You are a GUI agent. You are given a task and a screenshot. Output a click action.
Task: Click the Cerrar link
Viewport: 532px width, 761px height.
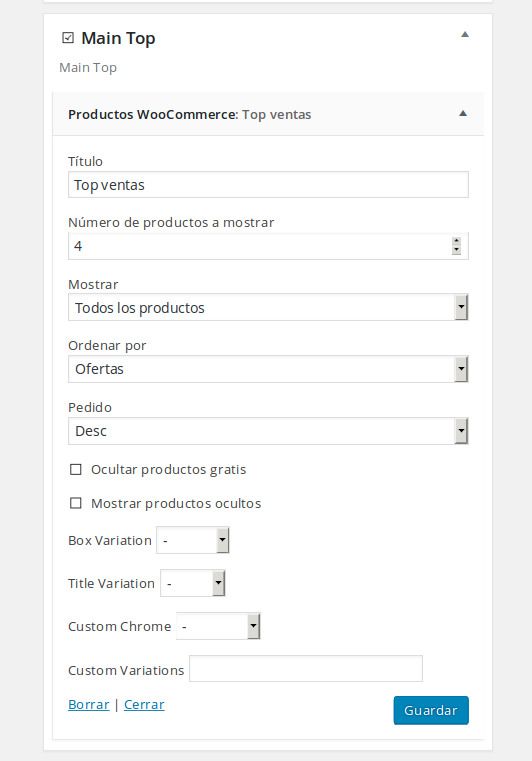pos(144,705)
